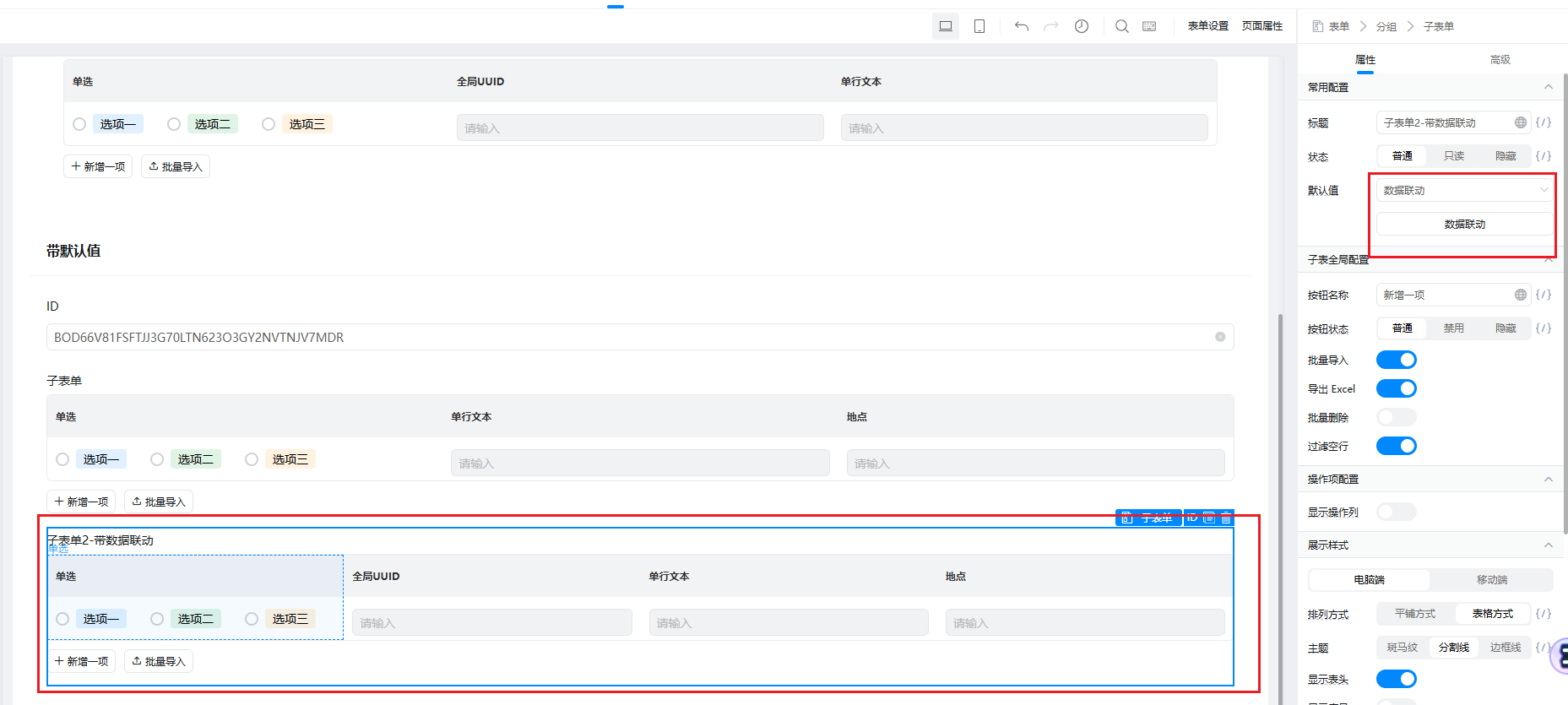
Task: Click the 数据联动 configuration button
Action: tap(1465, 224)
